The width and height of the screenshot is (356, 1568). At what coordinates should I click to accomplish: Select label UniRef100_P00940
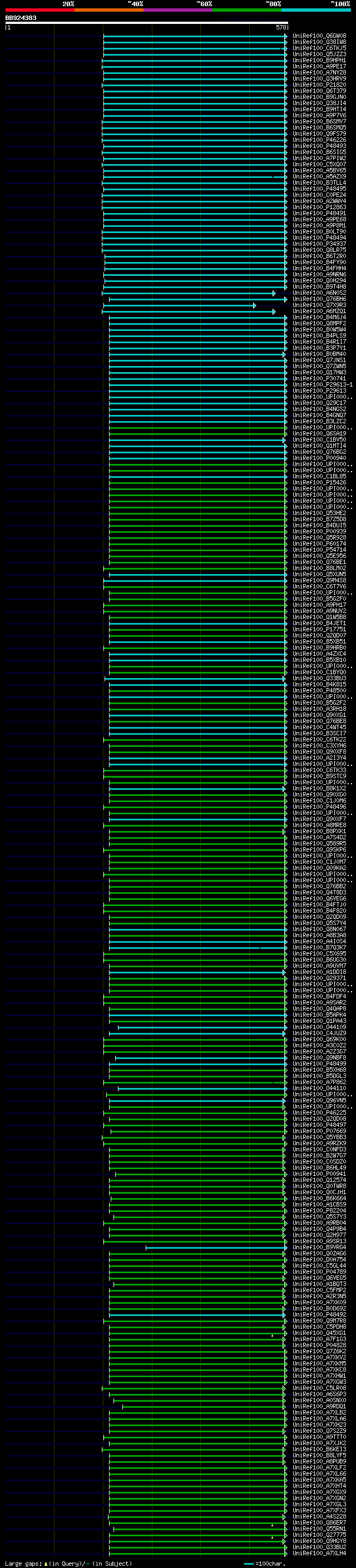pyautogui.click(x=319, y=458)
